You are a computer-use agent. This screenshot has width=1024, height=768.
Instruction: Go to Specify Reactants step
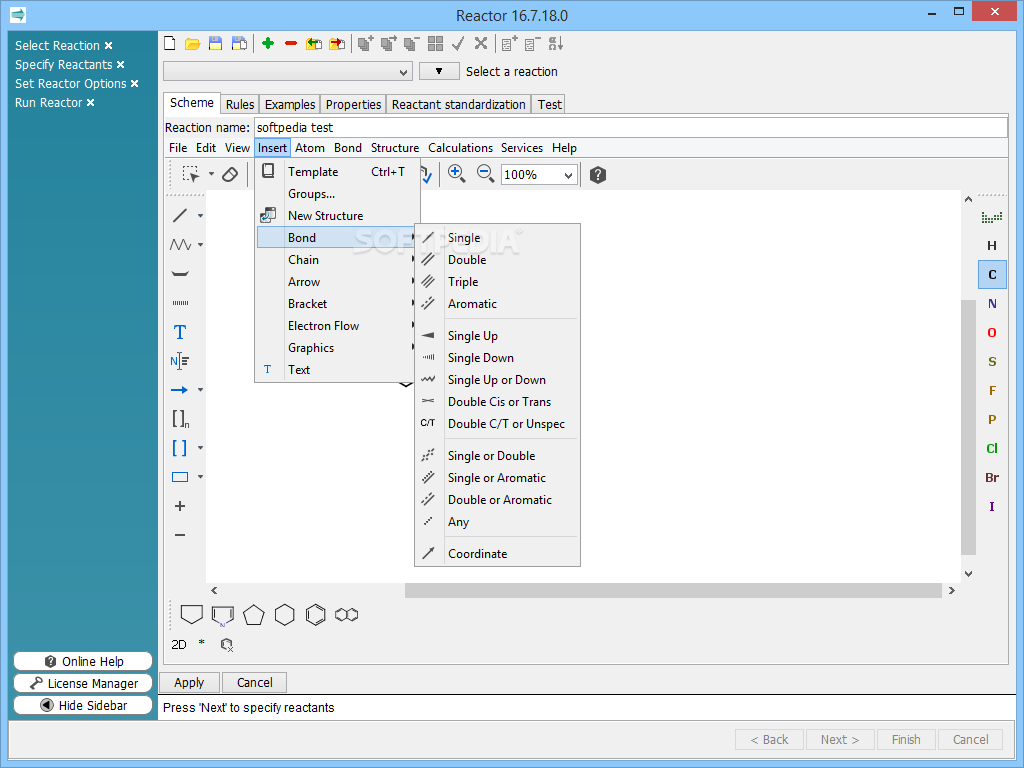(63, 65)
